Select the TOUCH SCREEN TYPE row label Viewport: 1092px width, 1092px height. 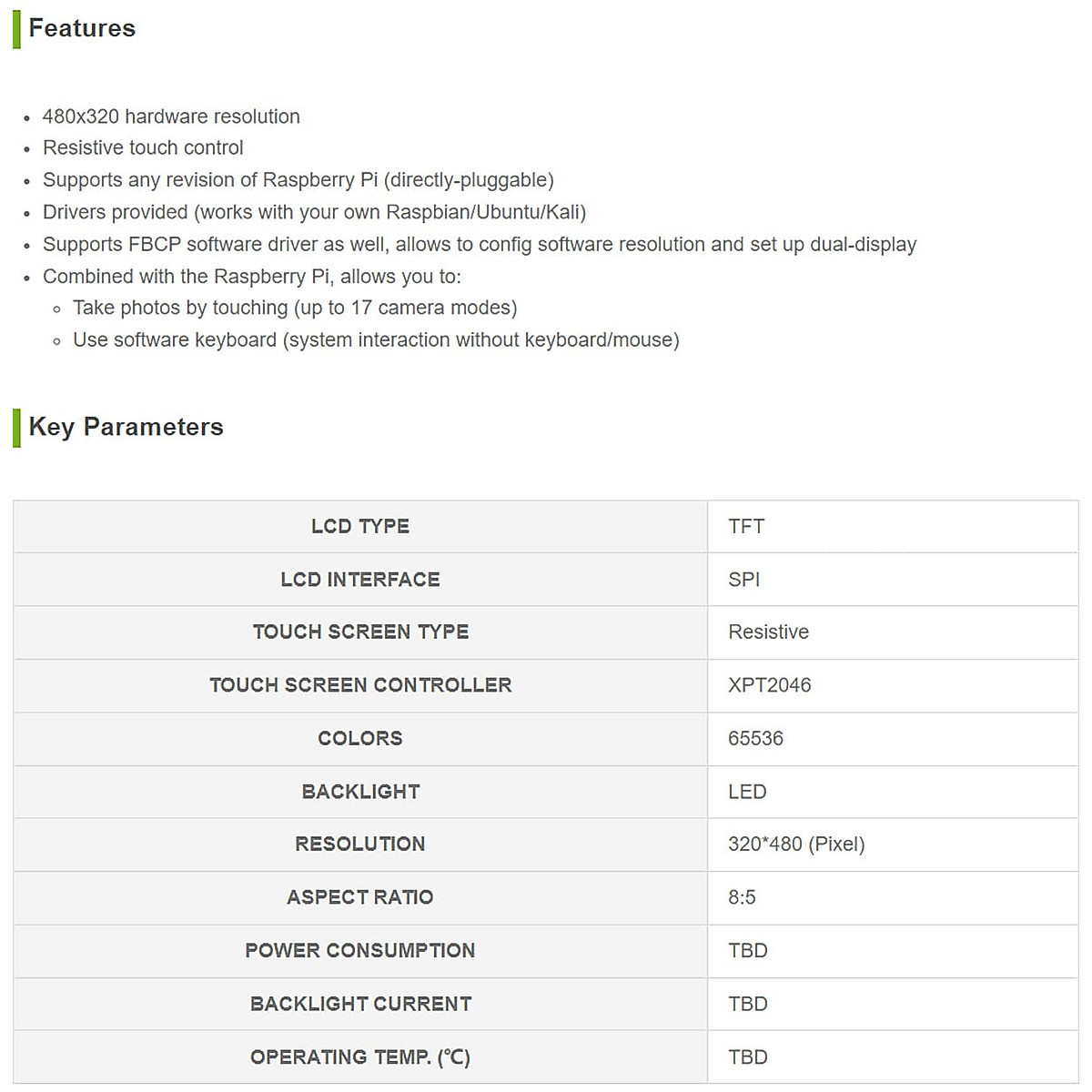coord(360,632)
